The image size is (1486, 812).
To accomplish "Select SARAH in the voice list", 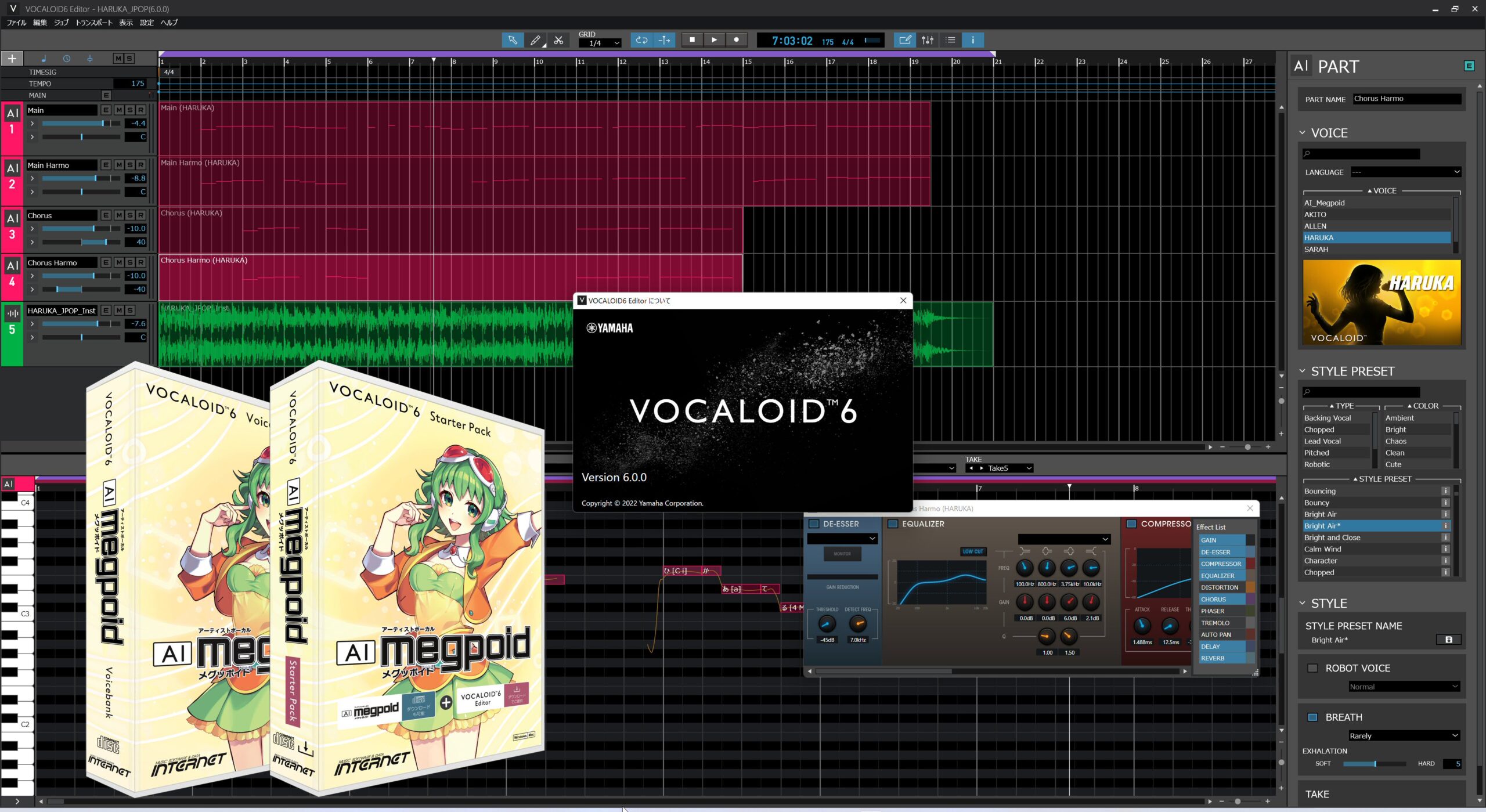I will (1376, 250).
